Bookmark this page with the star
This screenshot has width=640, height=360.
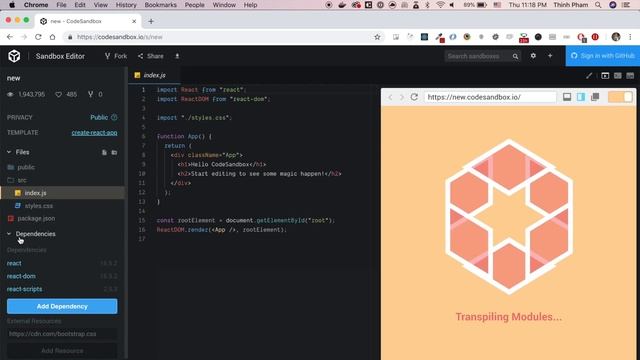(377, 37)
